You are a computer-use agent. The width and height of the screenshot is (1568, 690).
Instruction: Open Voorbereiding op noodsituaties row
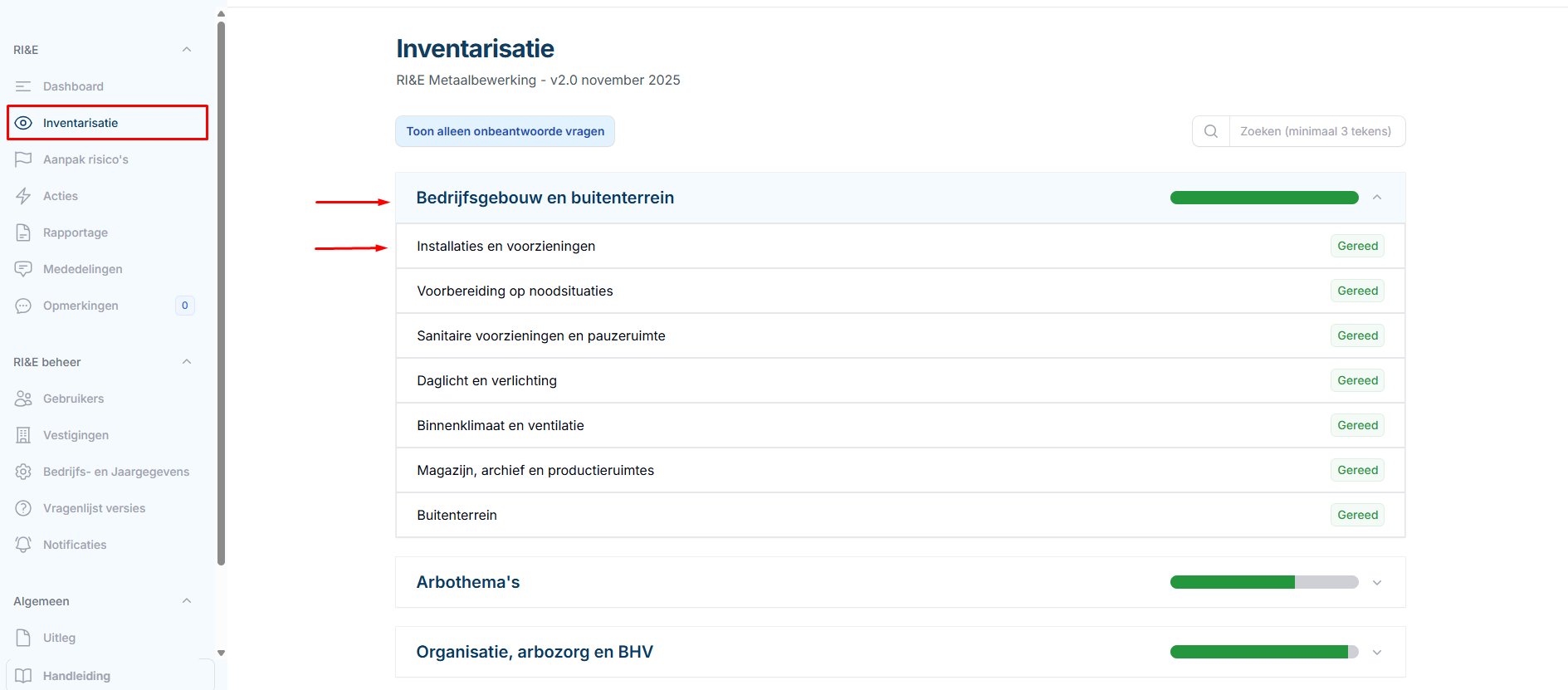tap(901, 291)
